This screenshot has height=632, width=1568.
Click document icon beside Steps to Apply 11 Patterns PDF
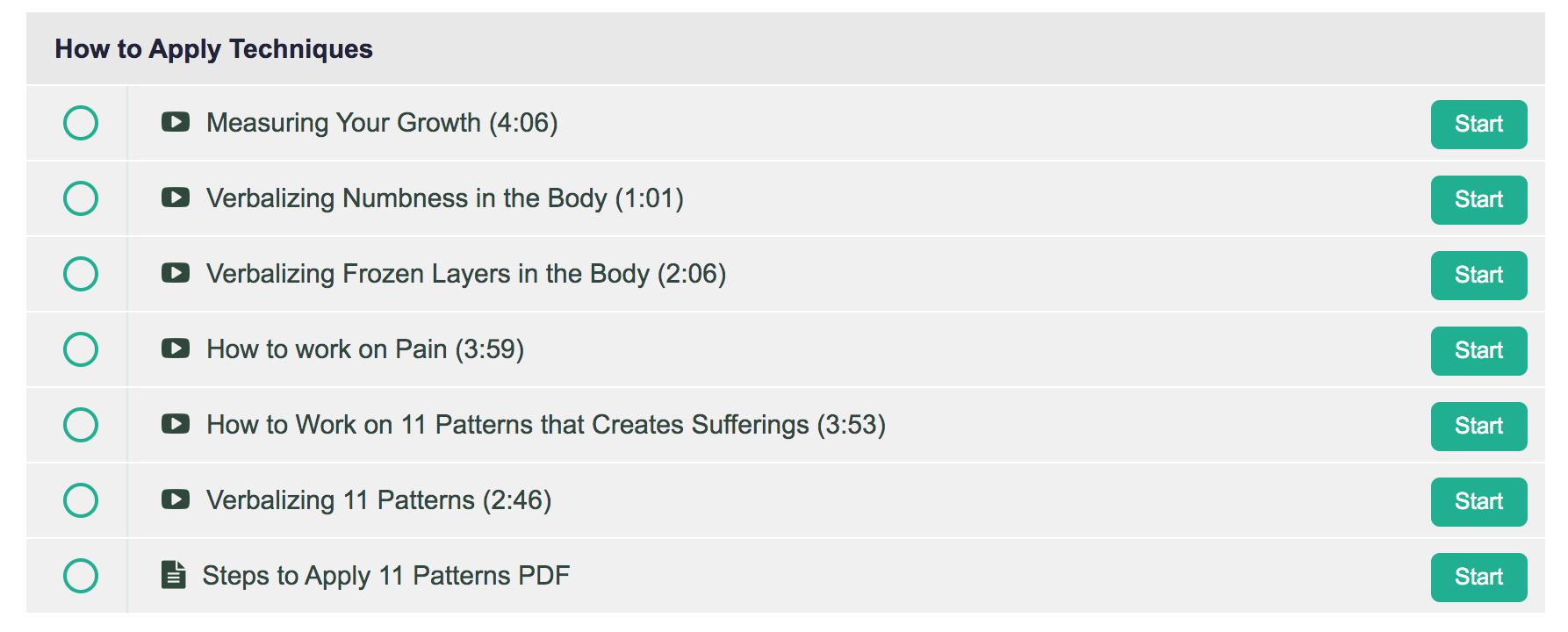(x=174, y=575)
